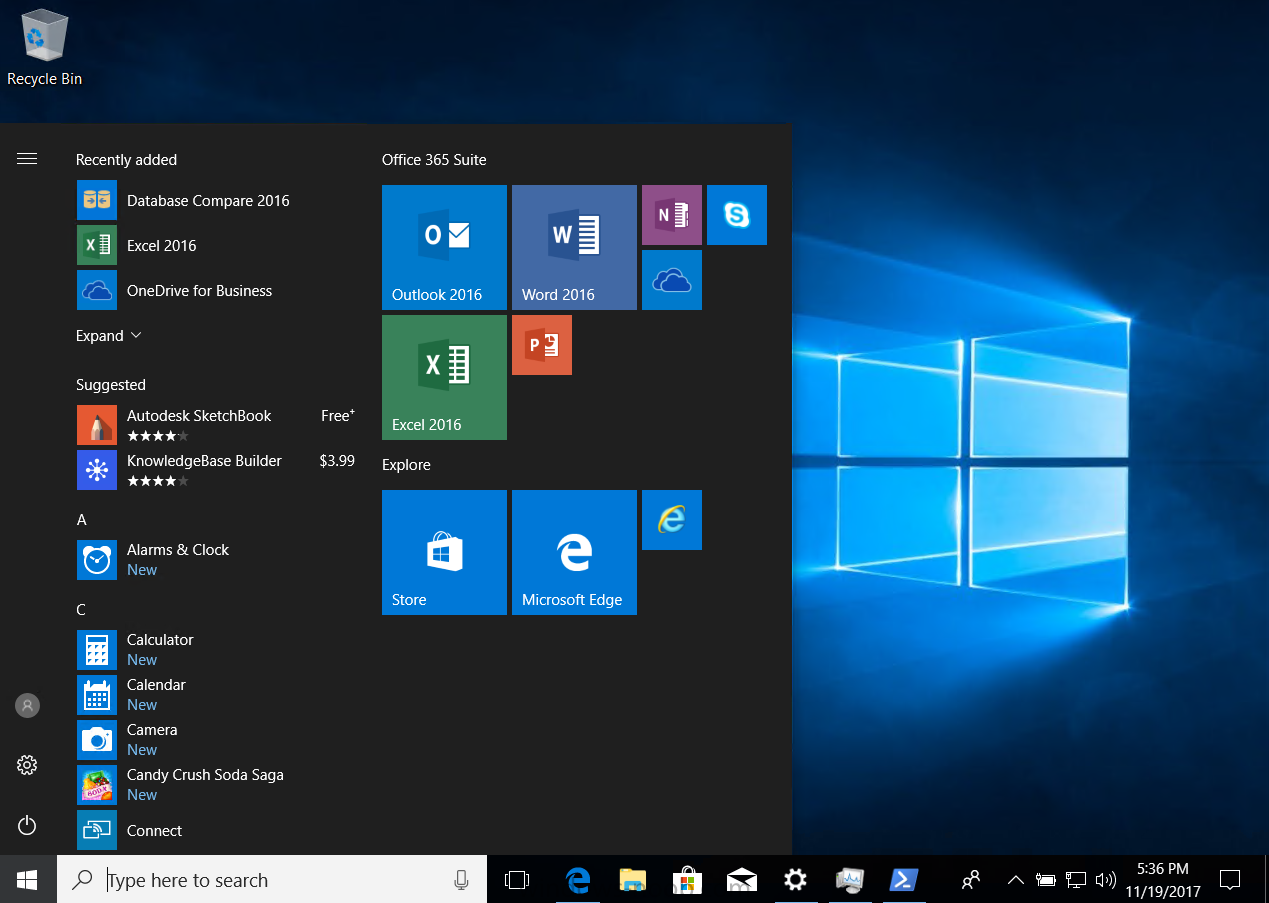Open the Internet Explorer tile

click(672, 520)
